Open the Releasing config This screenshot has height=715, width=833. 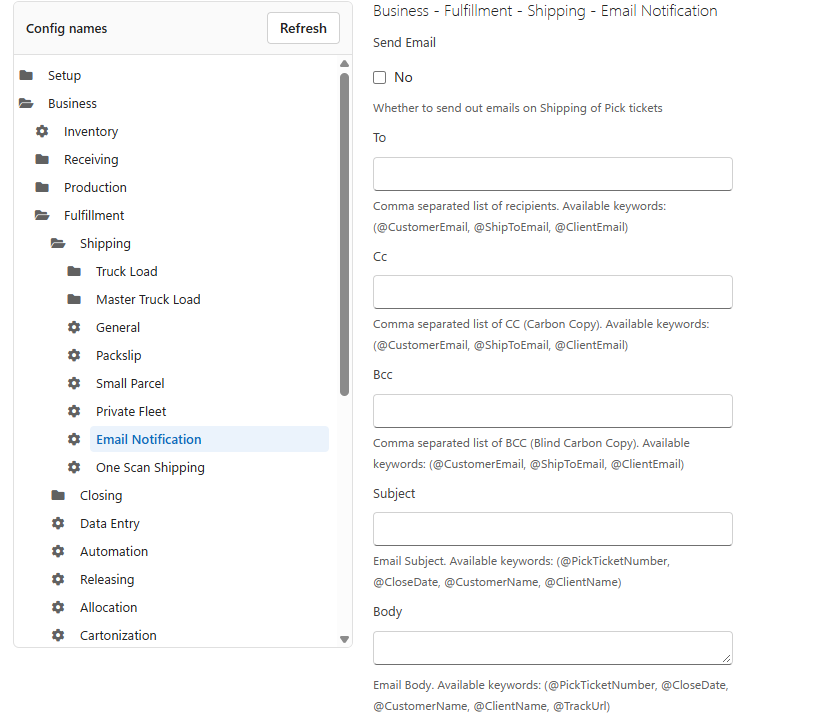click(x=107, y=580)
